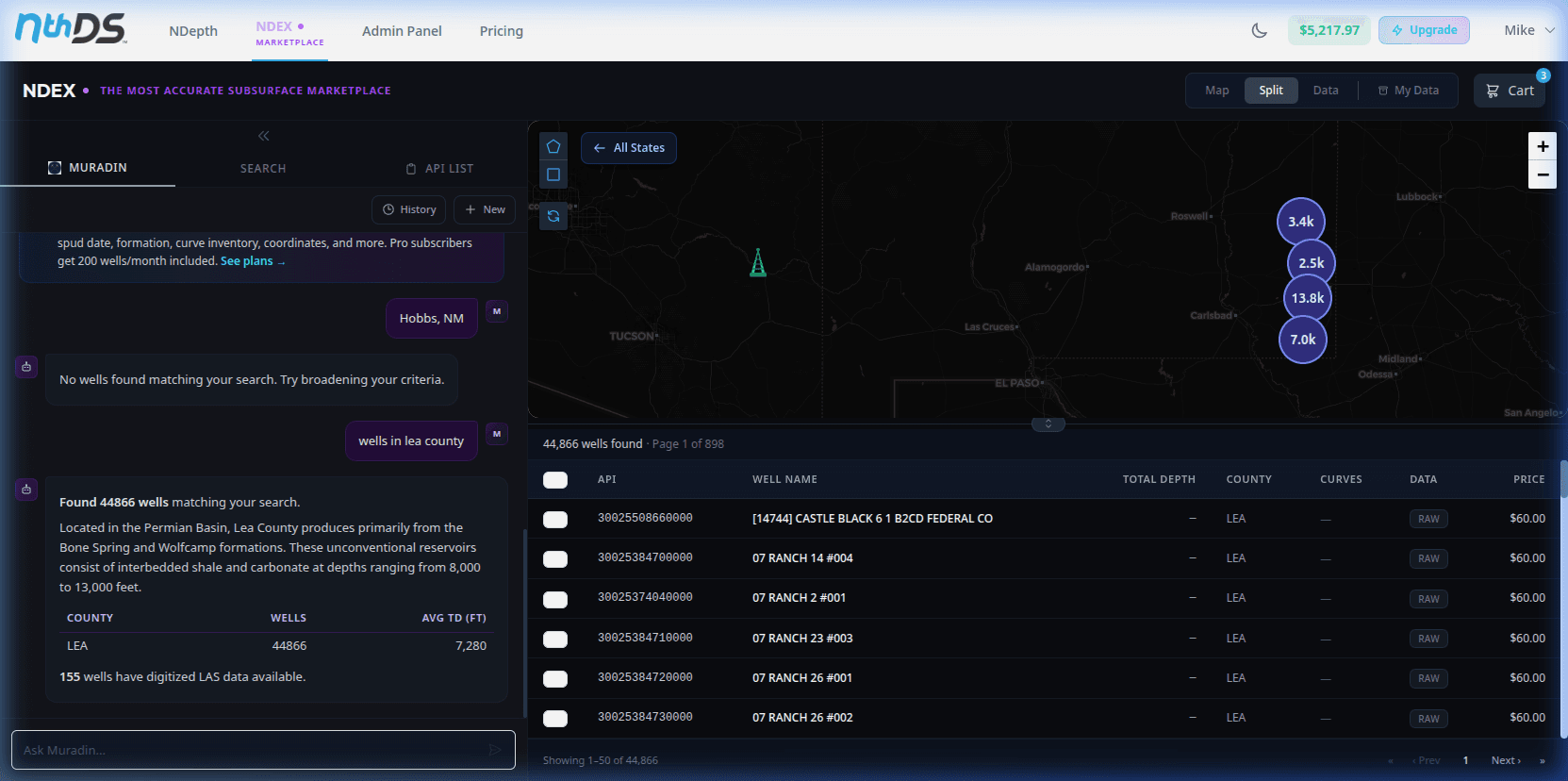The height and width of the screenshot is (781, 1568).
Task: Click the chat panel scrollbar
Action: coord(525,623)
